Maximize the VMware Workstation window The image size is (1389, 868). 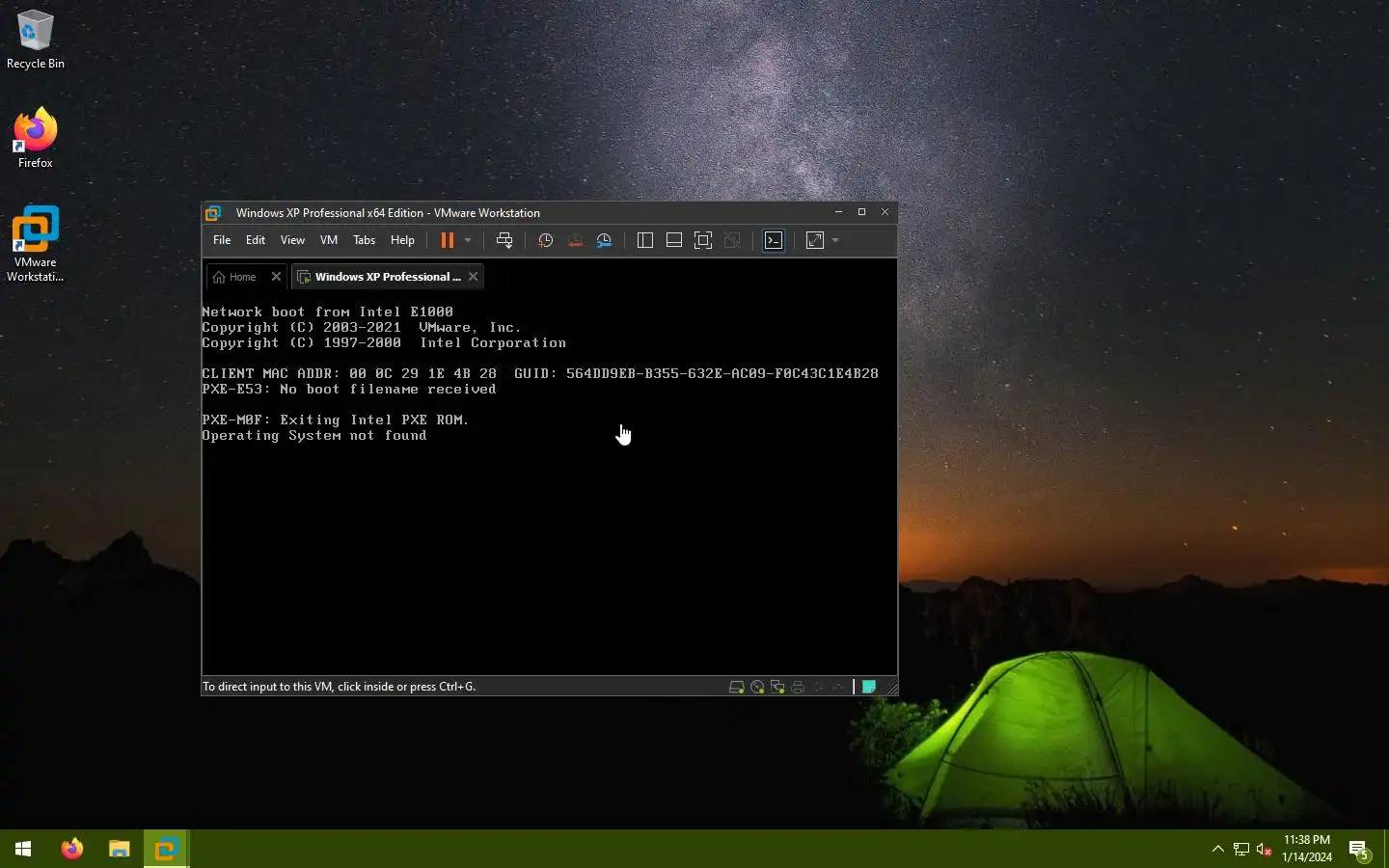861,212
